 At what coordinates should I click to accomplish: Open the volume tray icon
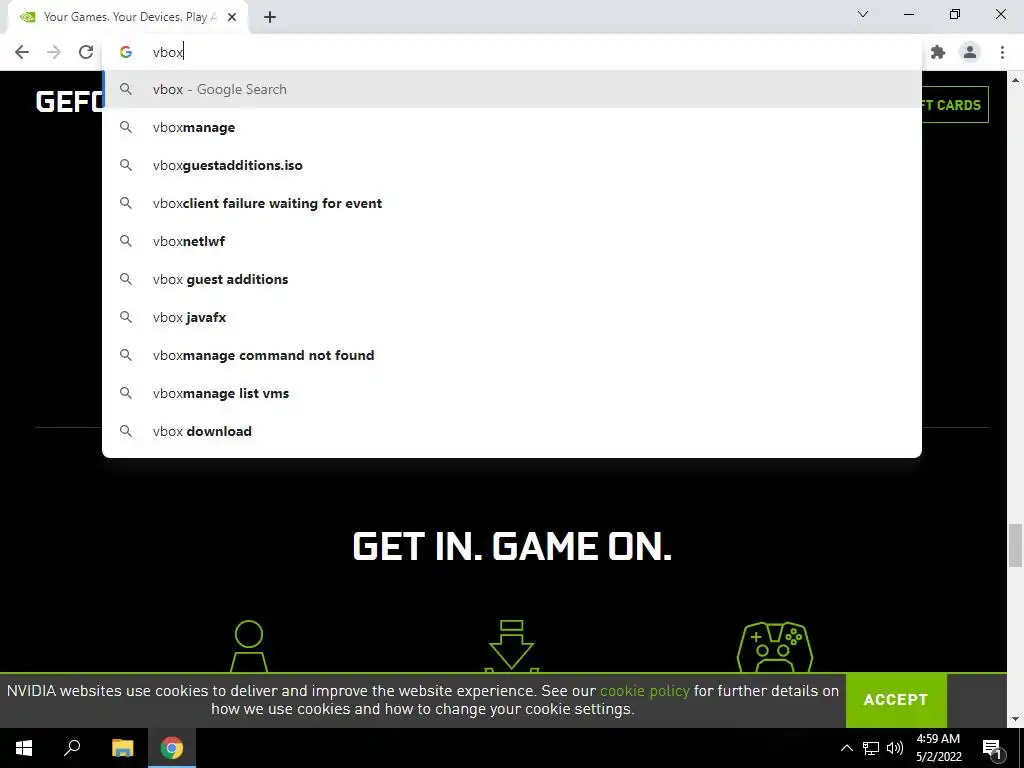coord(895,748)
